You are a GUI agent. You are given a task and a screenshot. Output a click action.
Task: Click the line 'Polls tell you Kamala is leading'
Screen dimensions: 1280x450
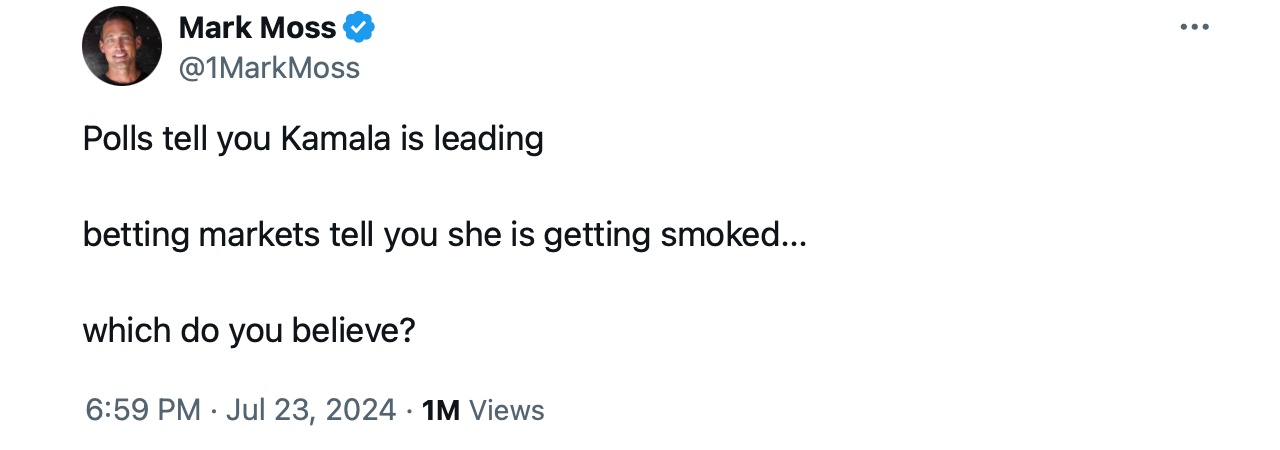(313, 139)
